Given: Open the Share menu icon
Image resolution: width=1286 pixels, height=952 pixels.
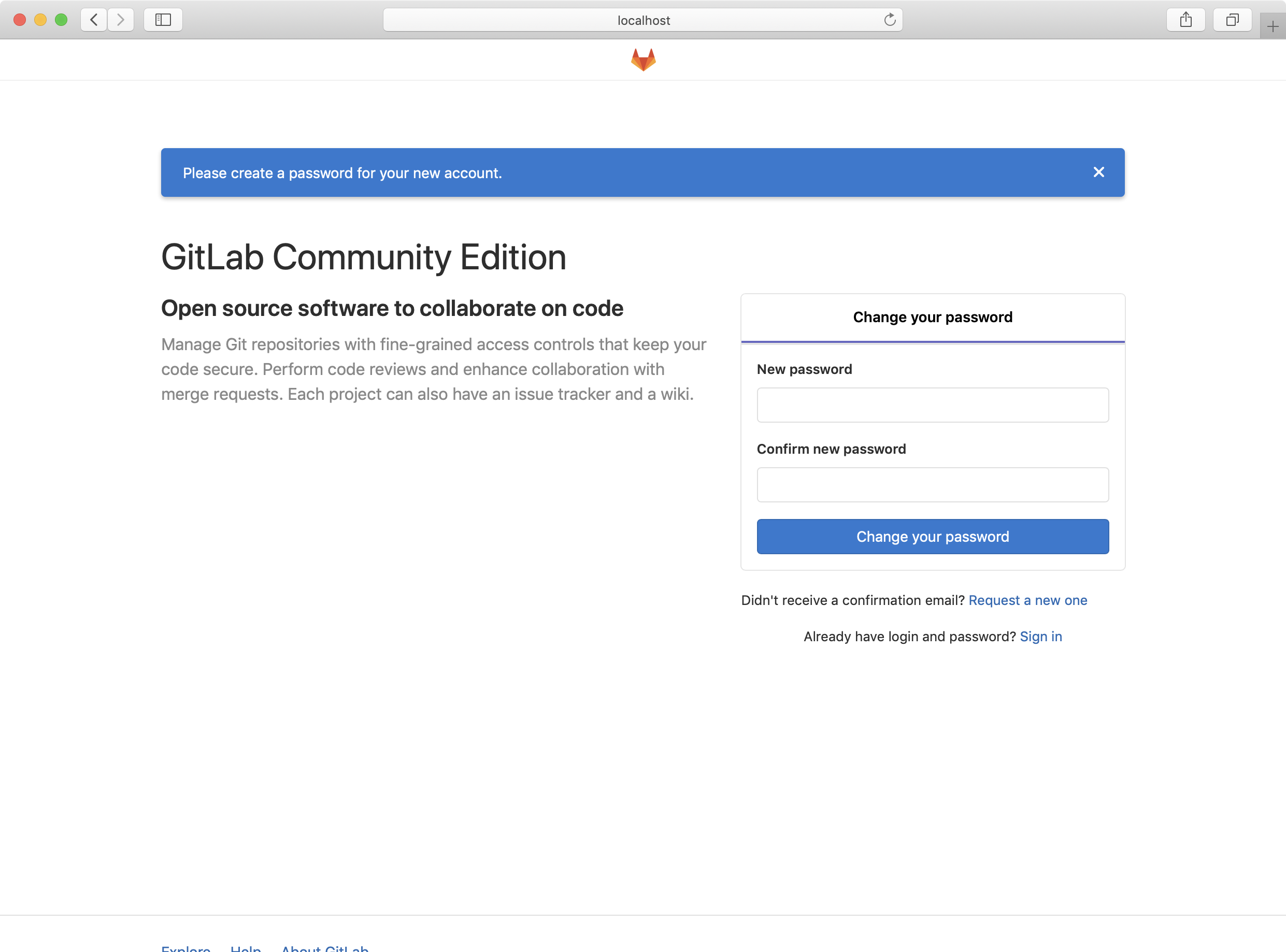Looking at the screenshot, I should [x=1185, y=20].
